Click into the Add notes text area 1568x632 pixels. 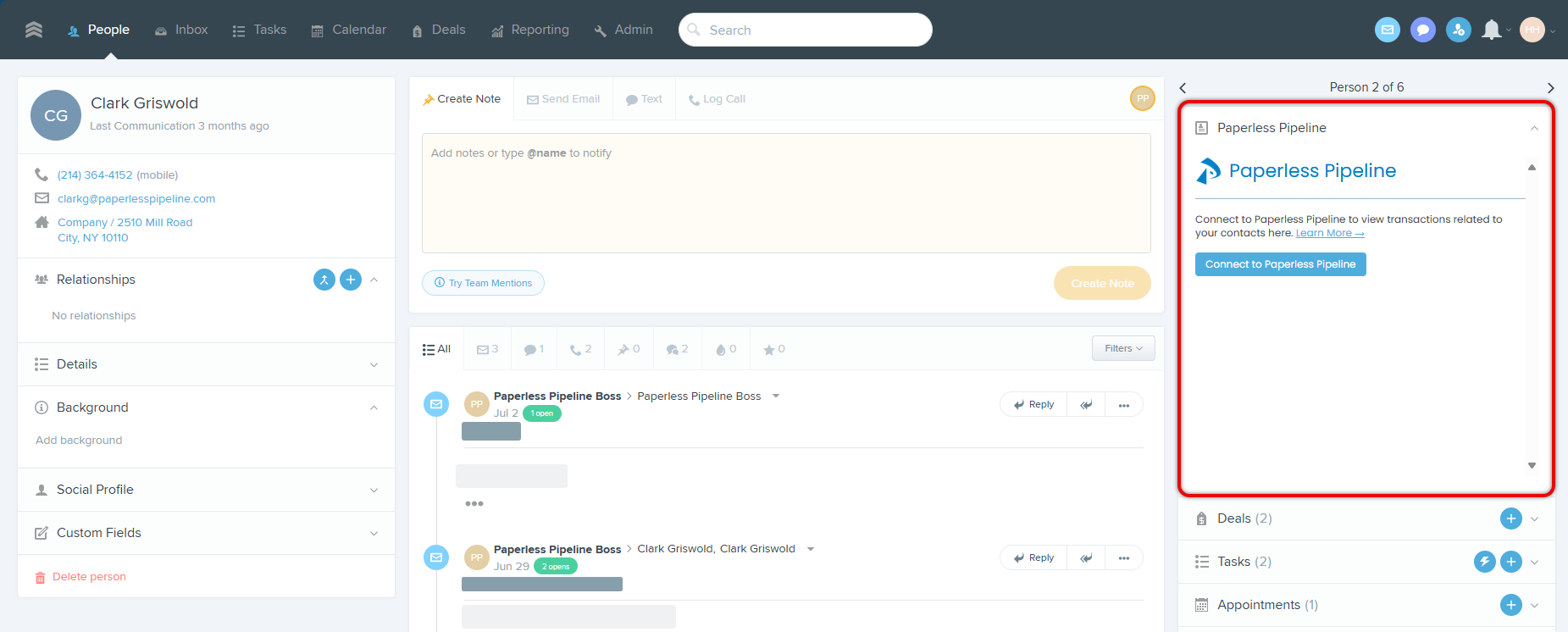point(786,193)
